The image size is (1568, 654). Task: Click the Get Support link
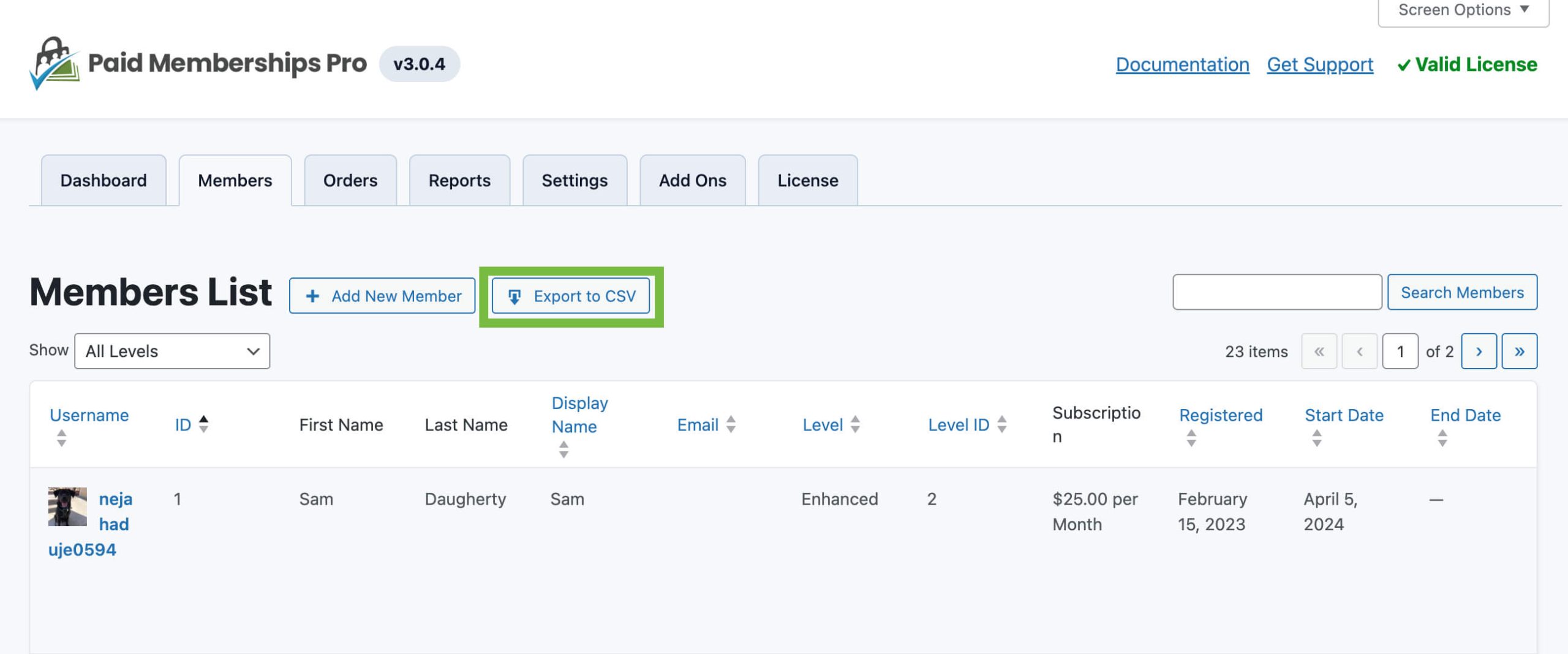pos(1320,64)
